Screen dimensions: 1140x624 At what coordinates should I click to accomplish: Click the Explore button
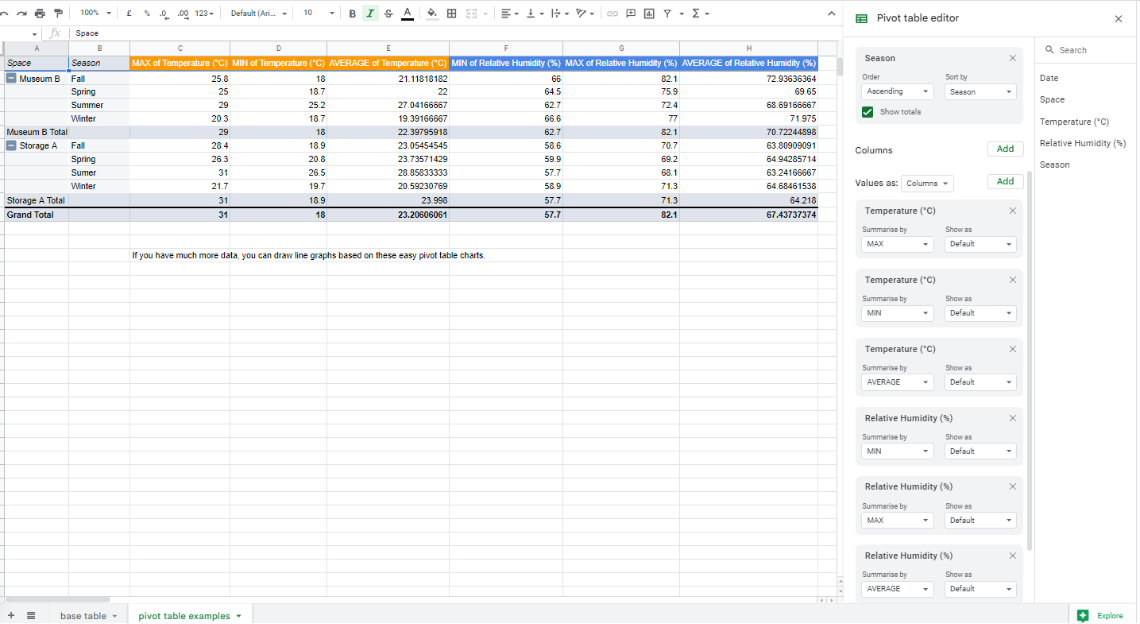click(x=1100, y=615)
